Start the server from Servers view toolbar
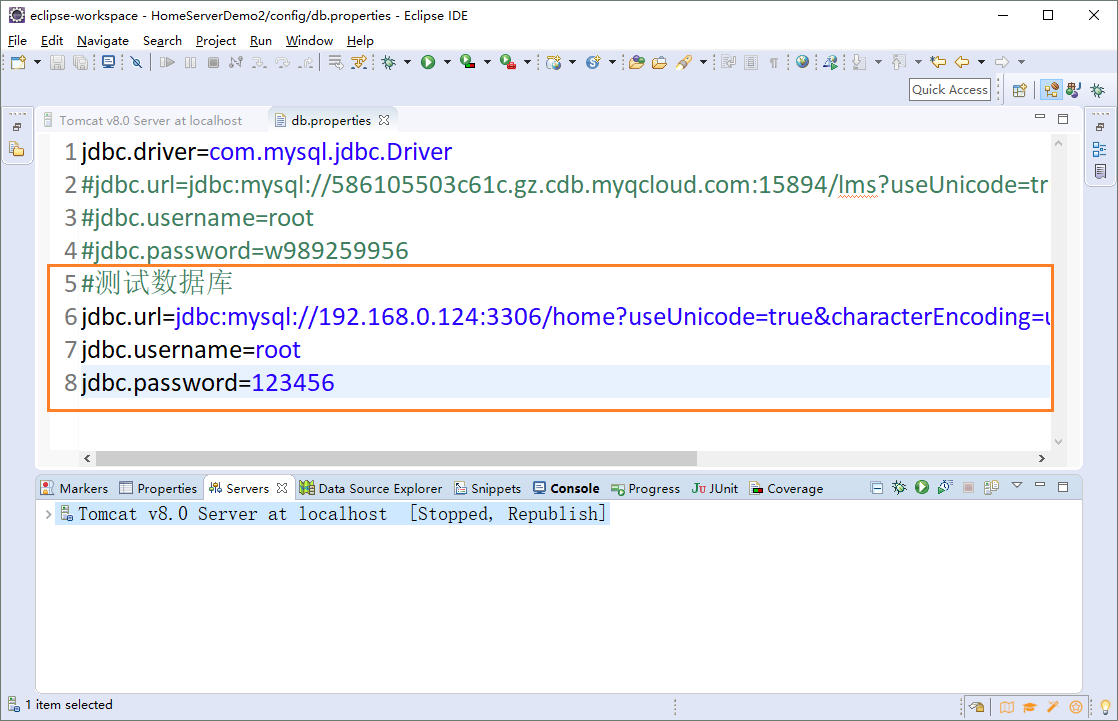1118x721 pixels. (921, 488)
